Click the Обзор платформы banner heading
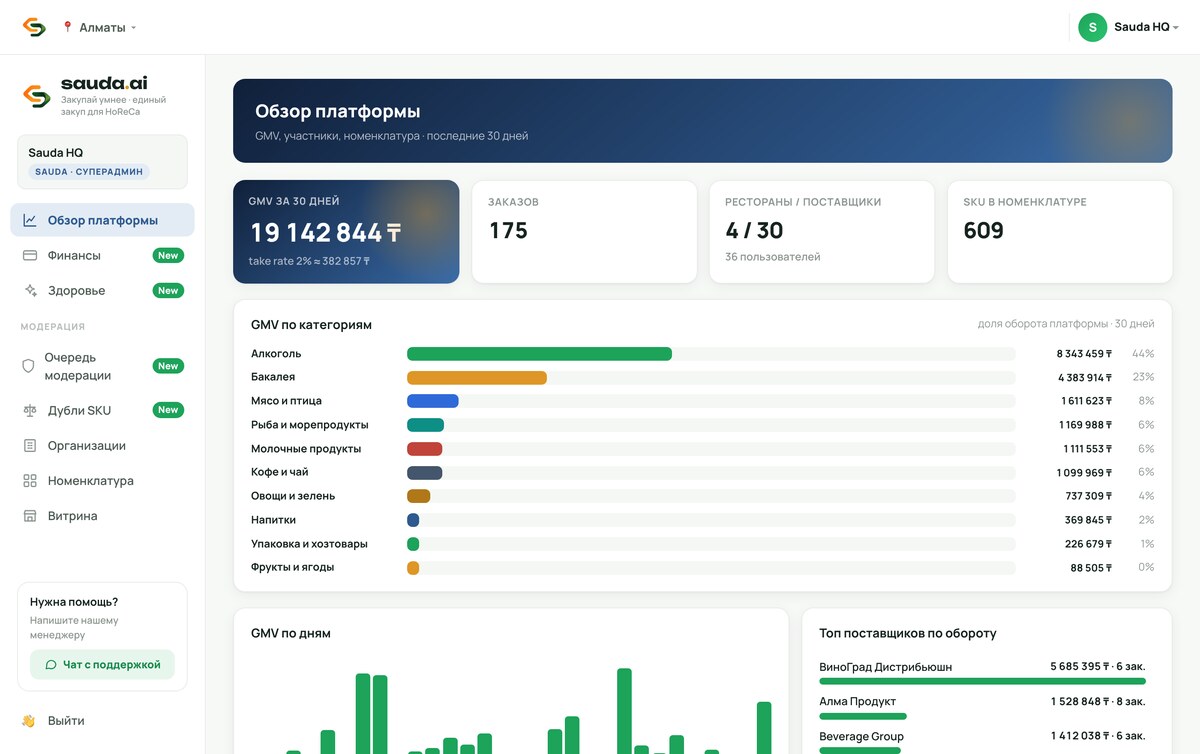 338,111
